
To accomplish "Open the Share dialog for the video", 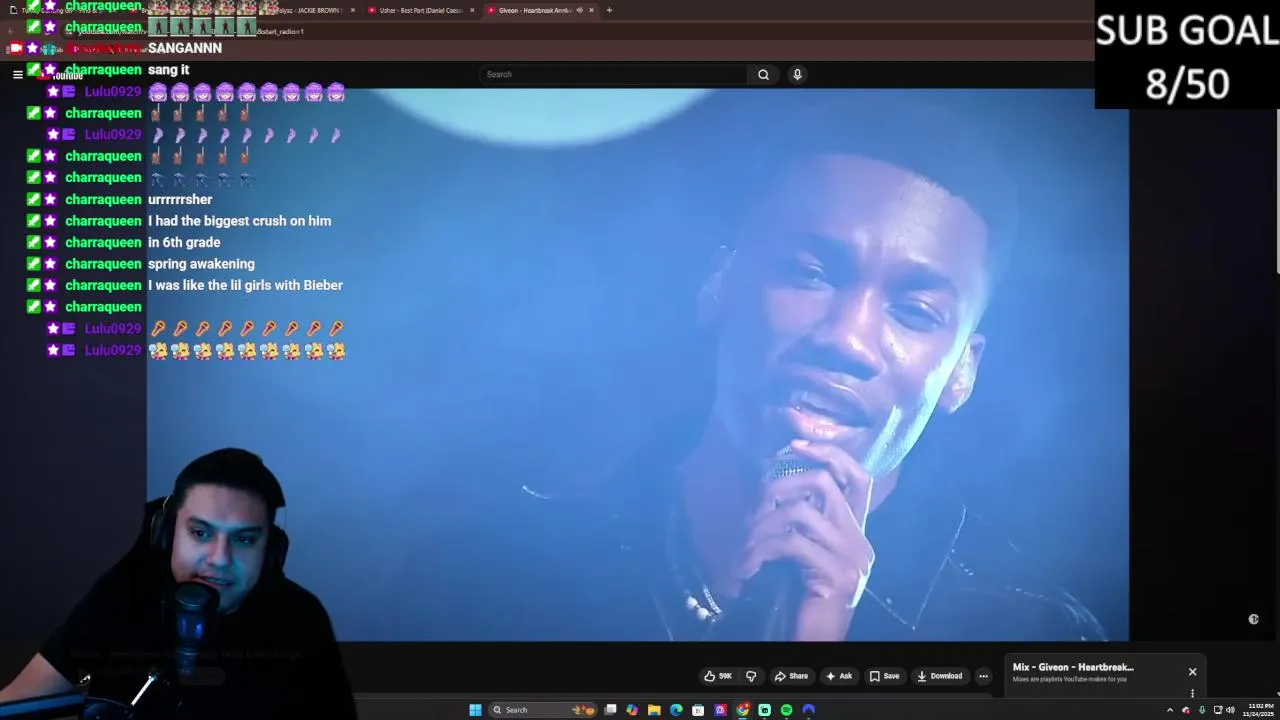I will pos(791,676).
